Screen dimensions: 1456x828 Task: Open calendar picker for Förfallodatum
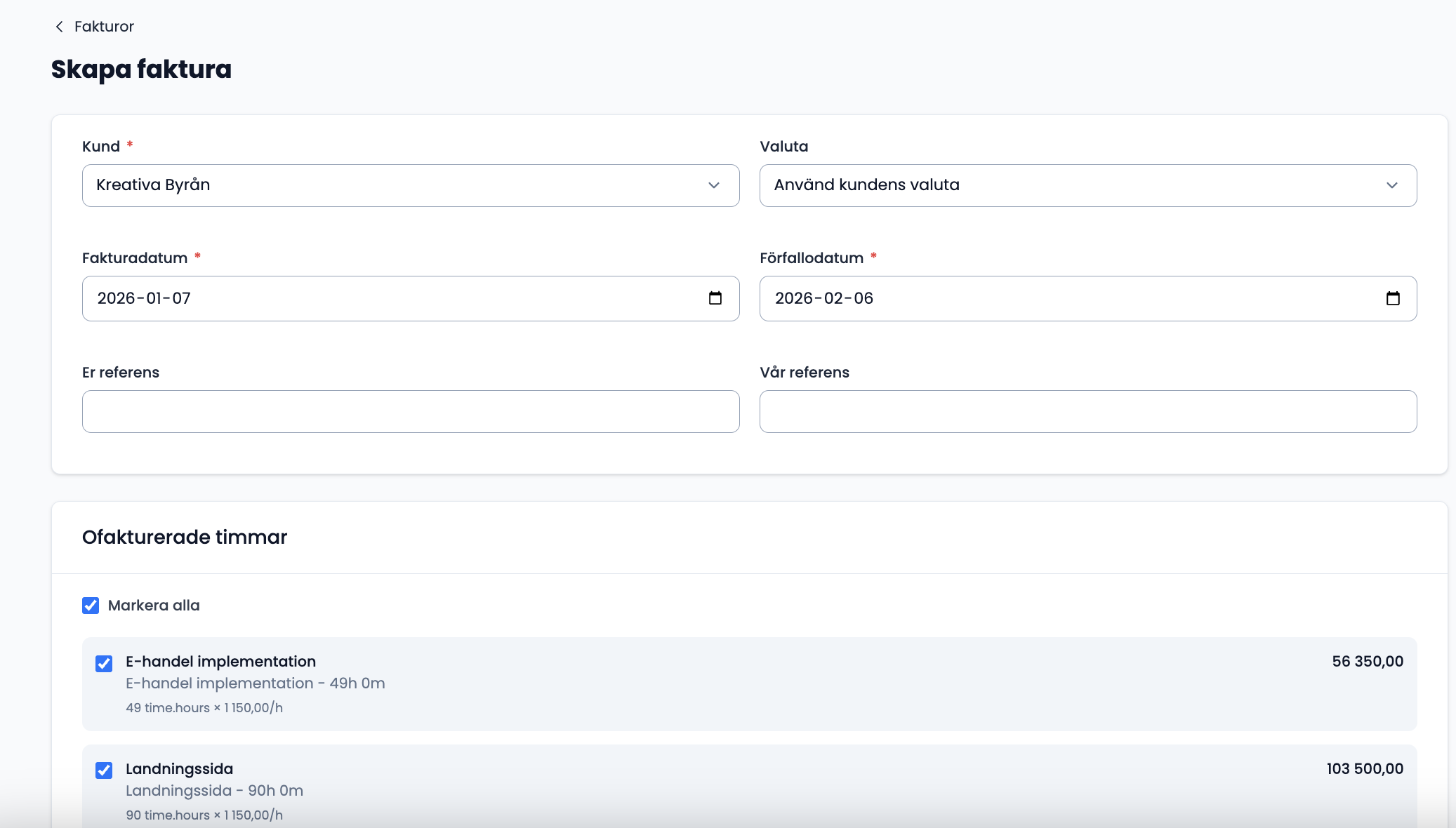pos(1393,298)
